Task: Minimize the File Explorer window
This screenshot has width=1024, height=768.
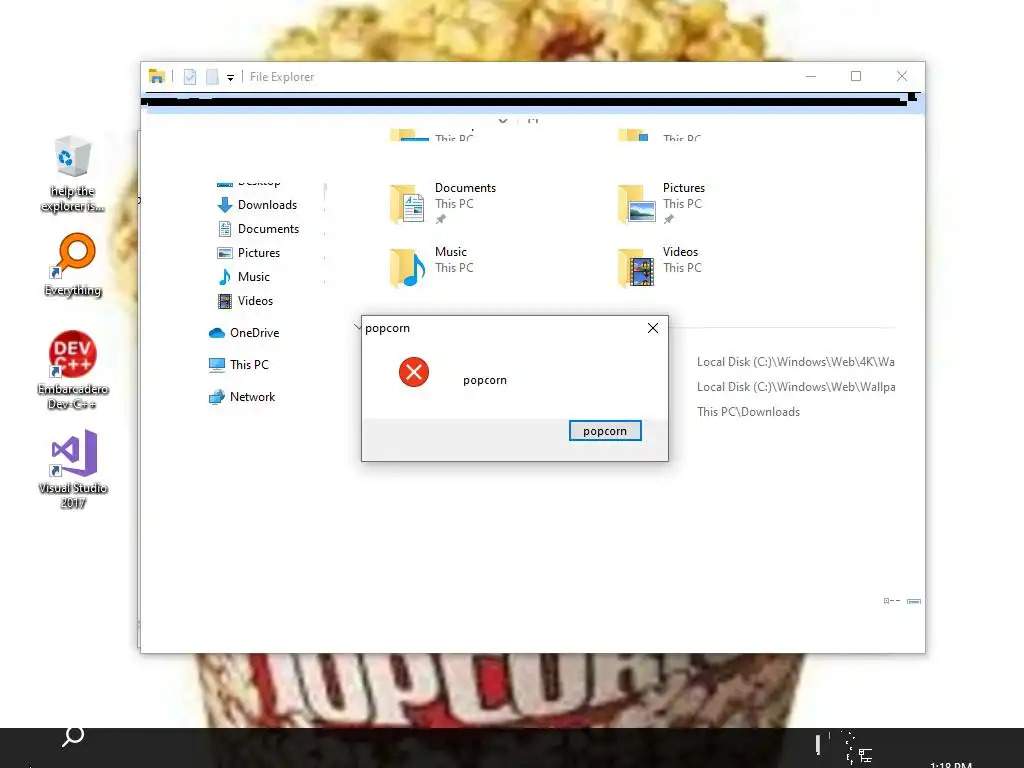Action: [x=811, y=76]
